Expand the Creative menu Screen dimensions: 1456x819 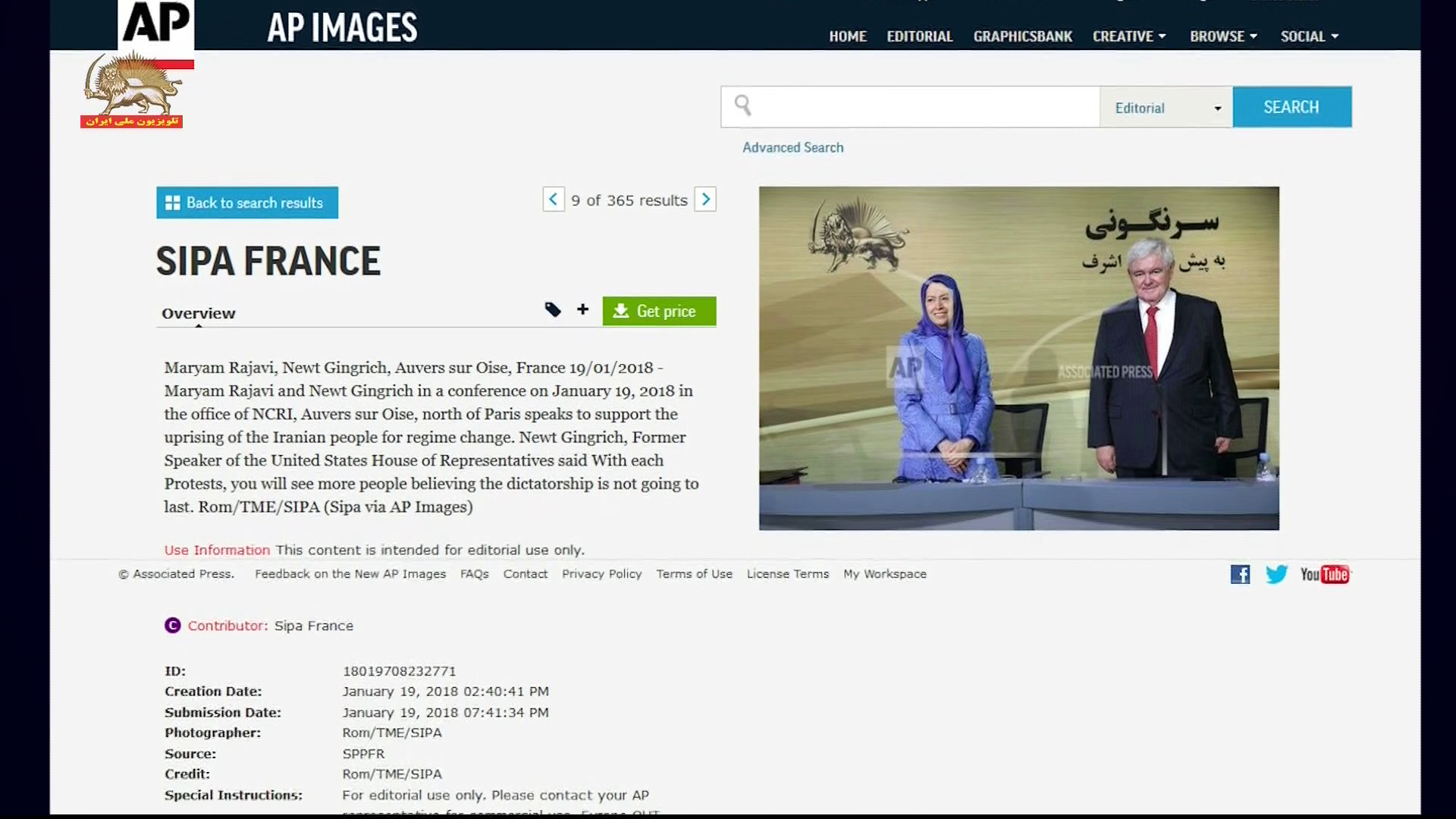pyautogui.click(x=1129, y=36)
